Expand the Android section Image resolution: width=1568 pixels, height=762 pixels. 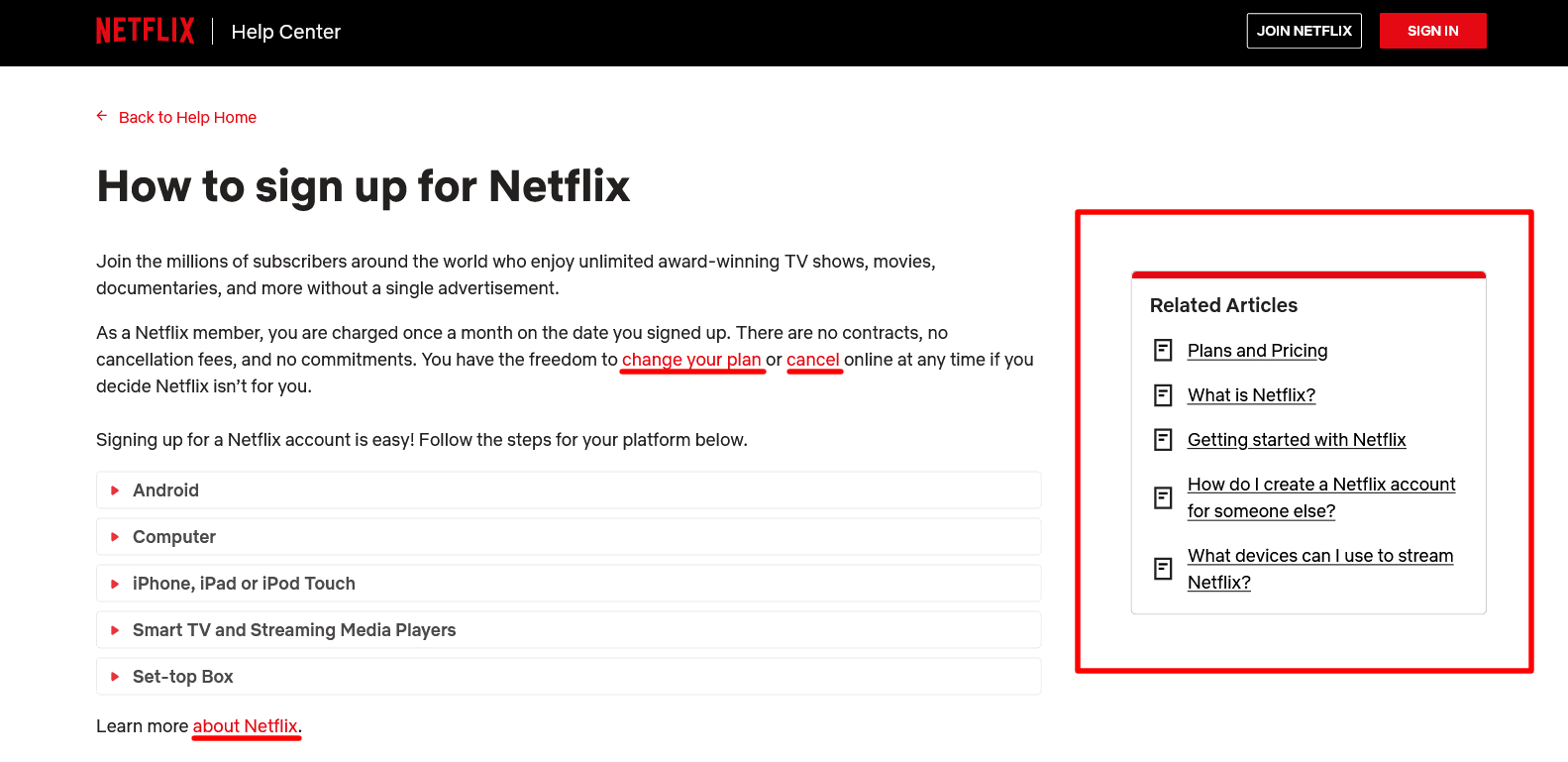pyautogui.click(x=165, y=490)
